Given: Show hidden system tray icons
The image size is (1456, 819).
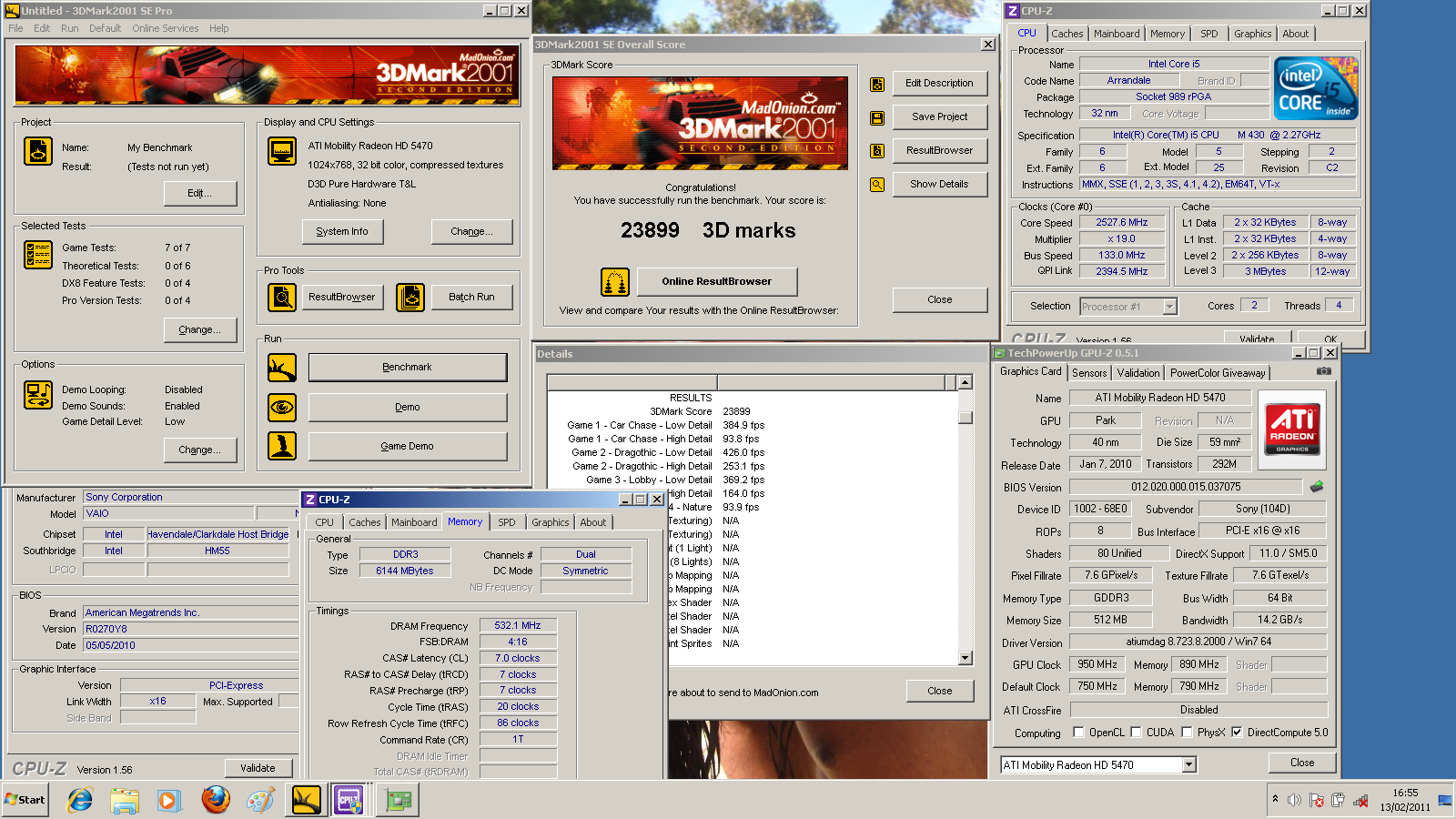Looking at the screenshot, I should 1275,799.
